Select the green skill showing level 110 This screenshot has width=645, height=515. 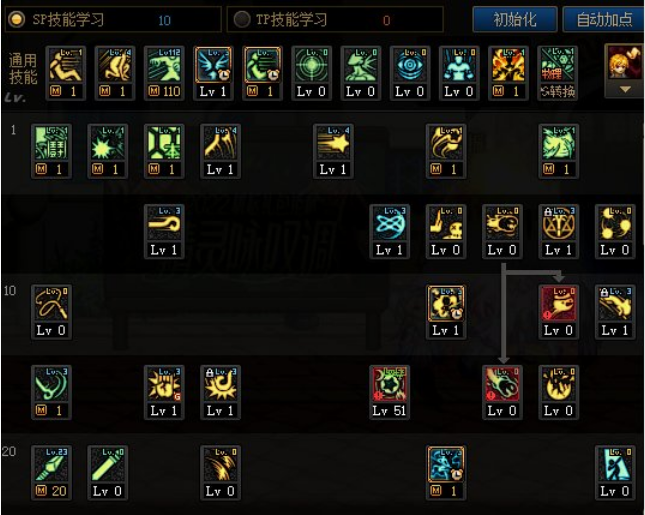164,73
